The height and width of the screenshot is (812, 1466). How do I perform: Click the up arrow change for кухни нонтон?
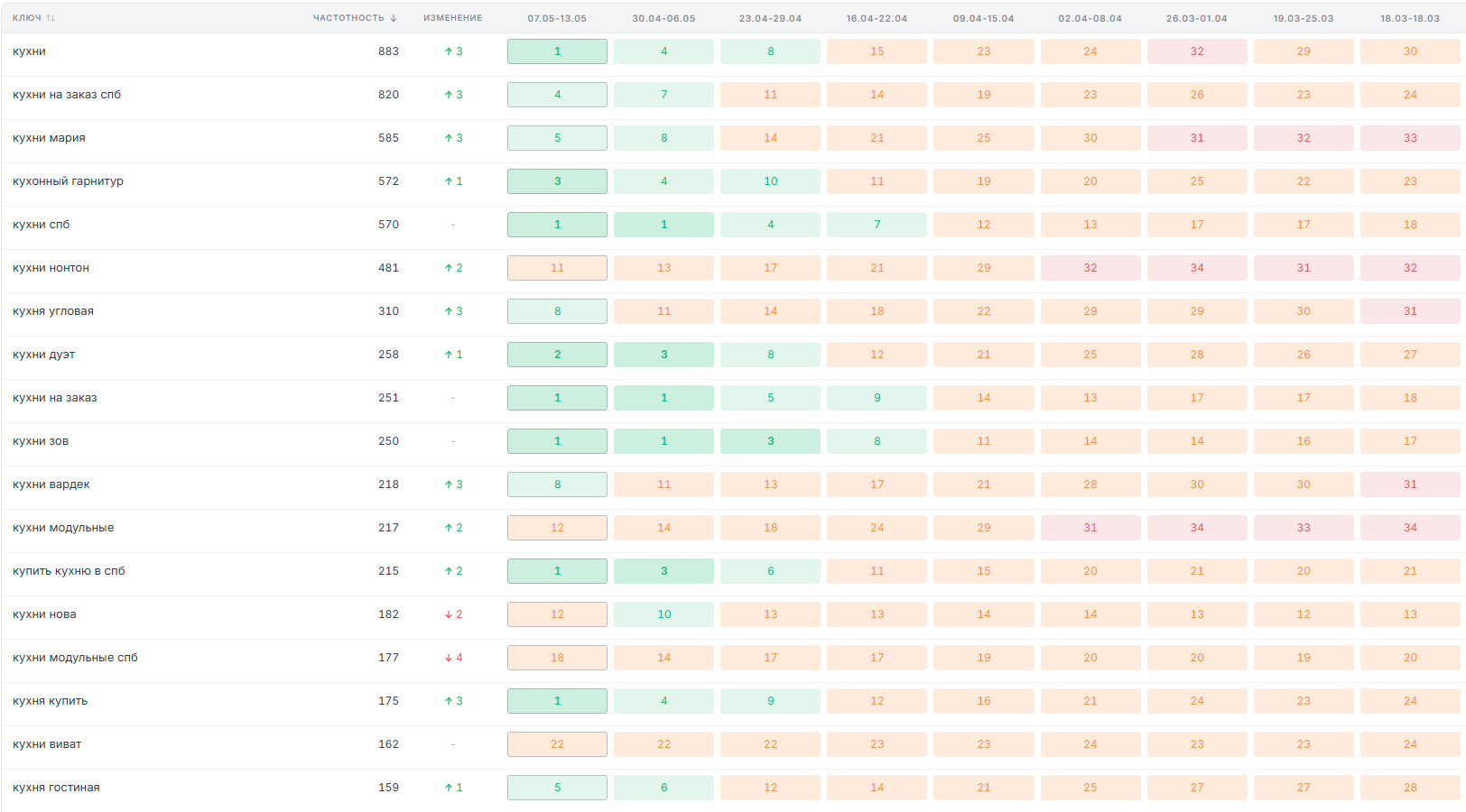(x=453, y=268)
